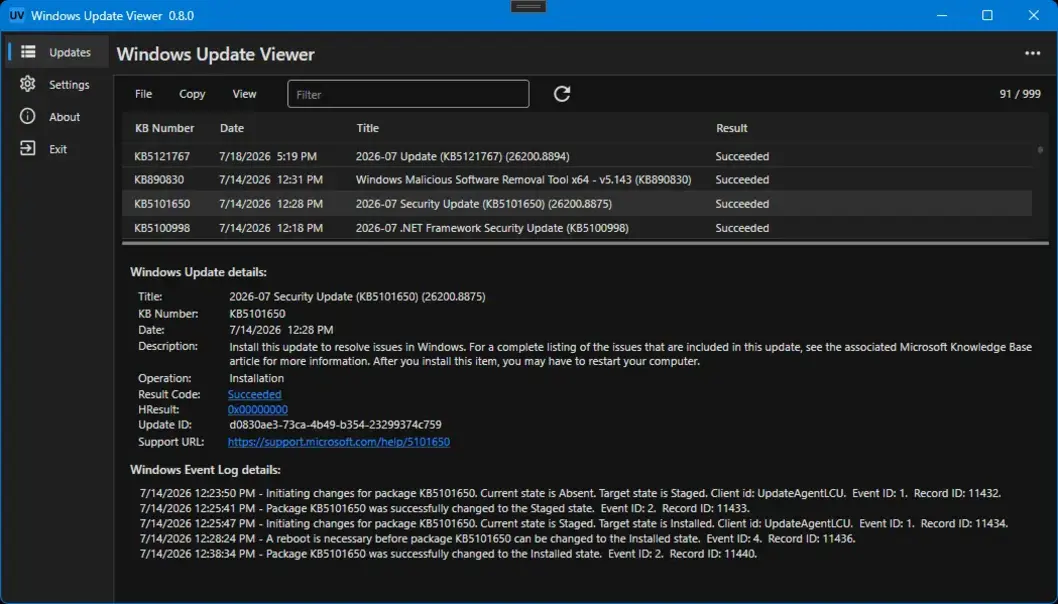This screenshot has width=1058, height=604.
Task: Open the View menu
Action: click(x=244, y=94)
